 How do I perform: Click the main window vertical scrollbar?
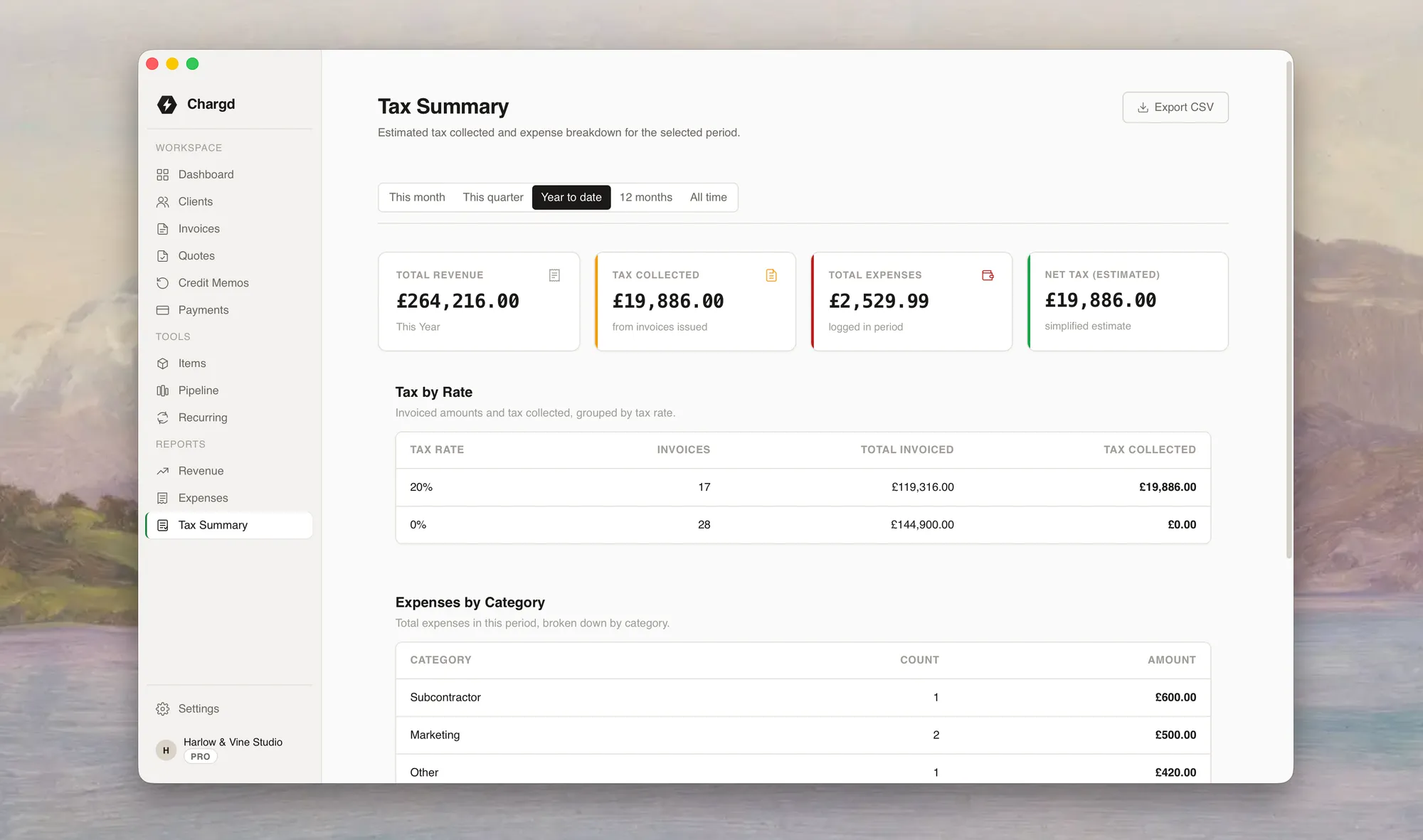pos(1289,310)
